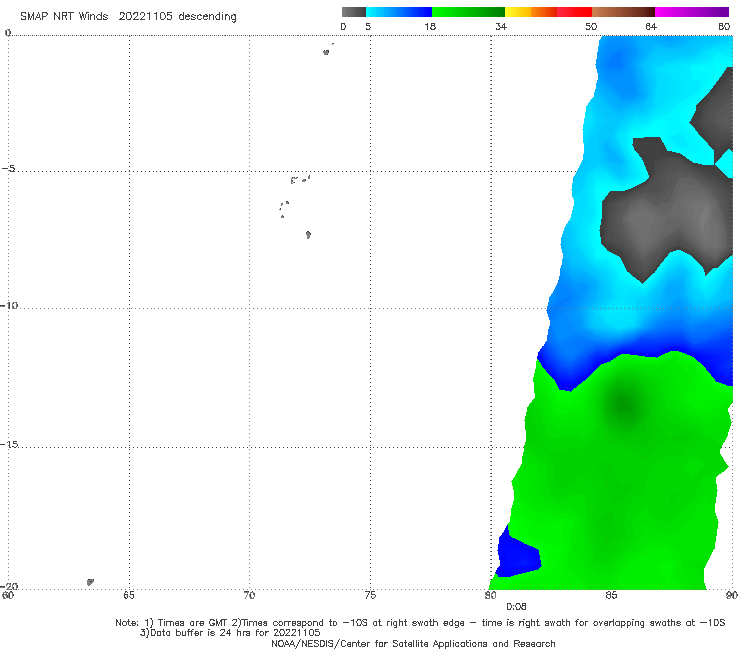Image resolution: width=740 pixels, height=650 pixels.
Task: Click the longitude label '65'
Action: [x=129, y=596]
